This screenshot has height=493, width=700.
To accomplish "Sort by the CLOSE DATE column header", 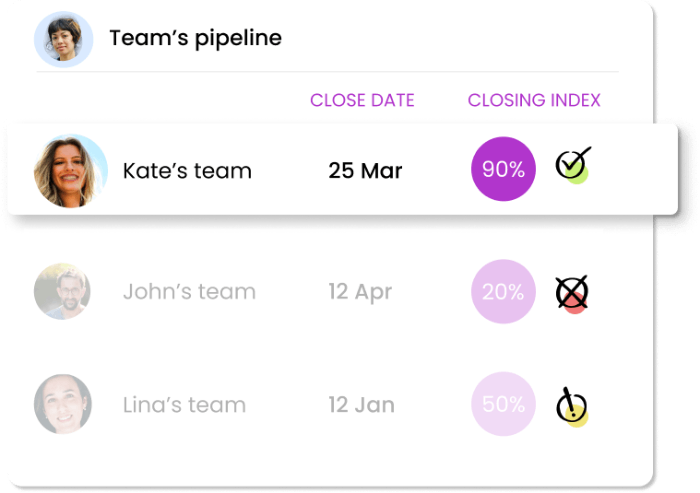I will click(x=362, y=100).
